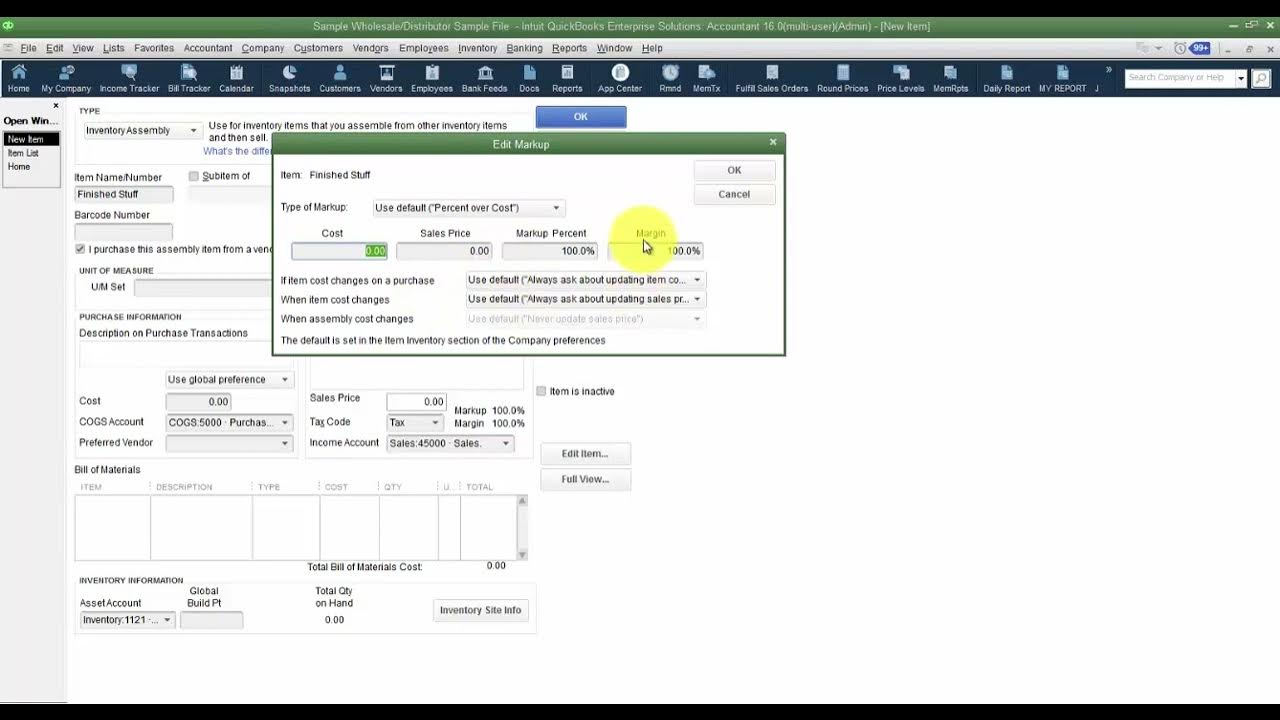Open the Tax Code dropdown
The height and width of the screenshot is (720, 1280).
[413, 422]
